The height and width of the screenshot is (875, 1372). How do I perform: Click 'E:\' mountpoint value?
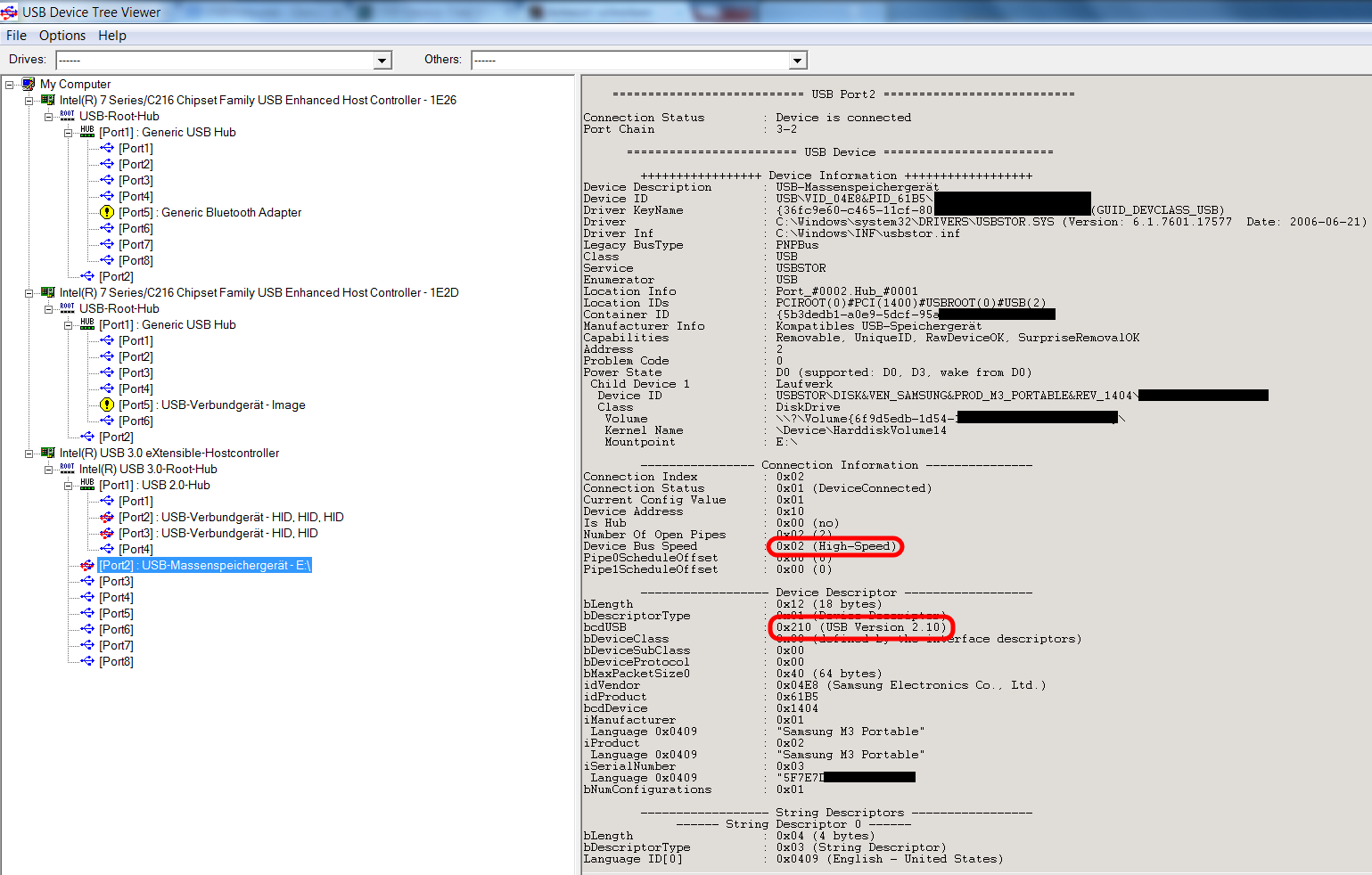(x=786, y=442)
